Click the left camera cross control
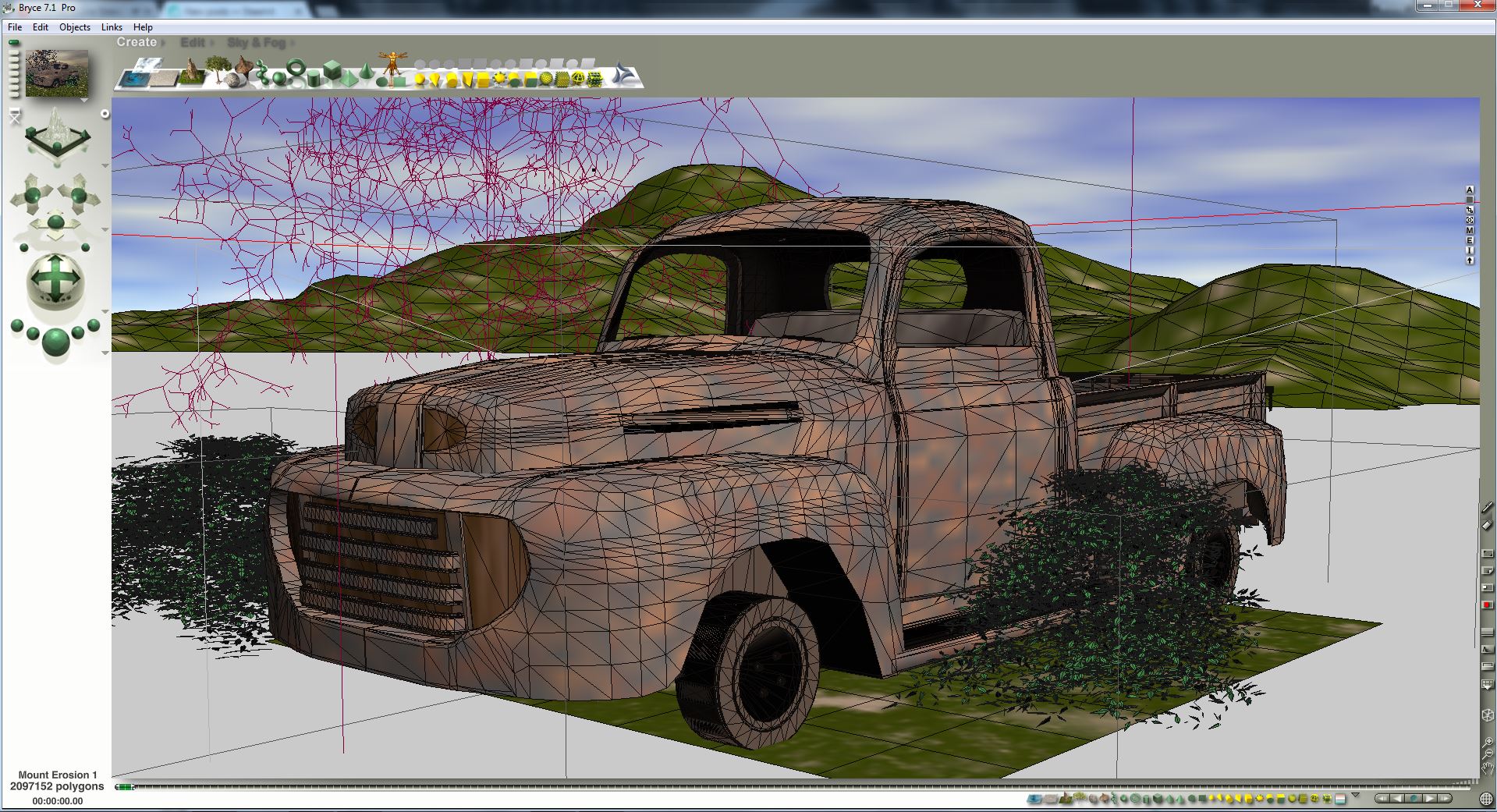Screen dimensions: 1497x812 pyautogui.click(x=33, y=195)
